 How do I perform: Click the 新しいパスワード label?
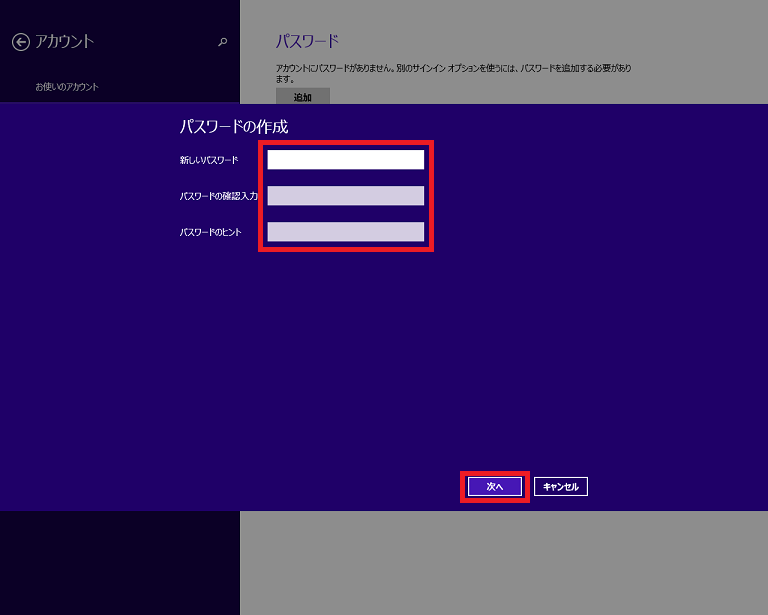click(208, 160)
